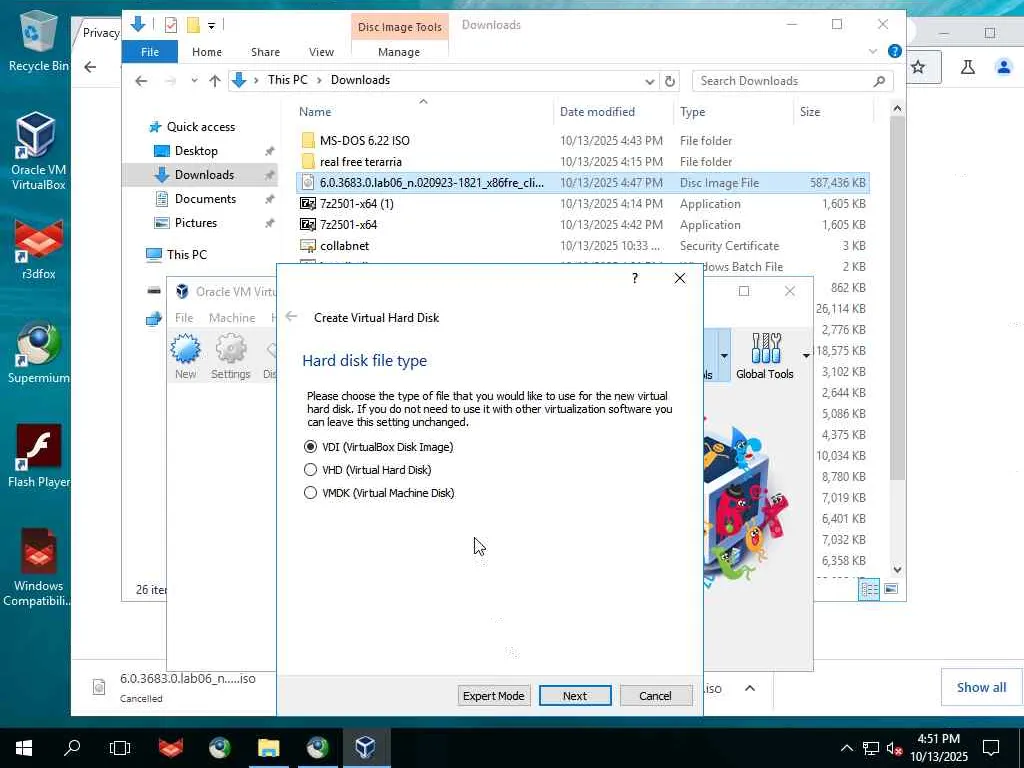Click the Explorer vertical scrollbar
The image size is (1024, 768).
pyautogui.click(x=897, y=300)
